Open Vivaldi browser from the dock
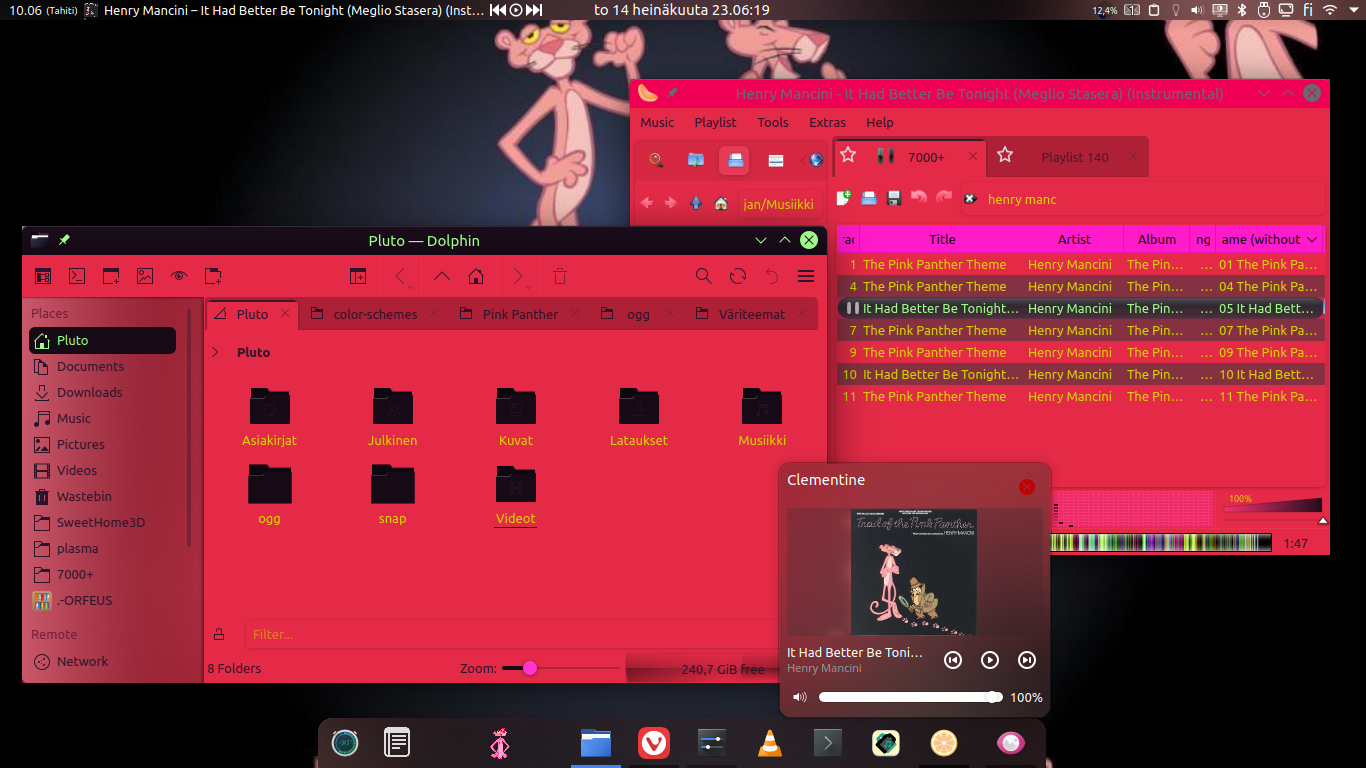Image resolution: width=1366 pixels, height=768 pixels. click(x=654, y=743)
